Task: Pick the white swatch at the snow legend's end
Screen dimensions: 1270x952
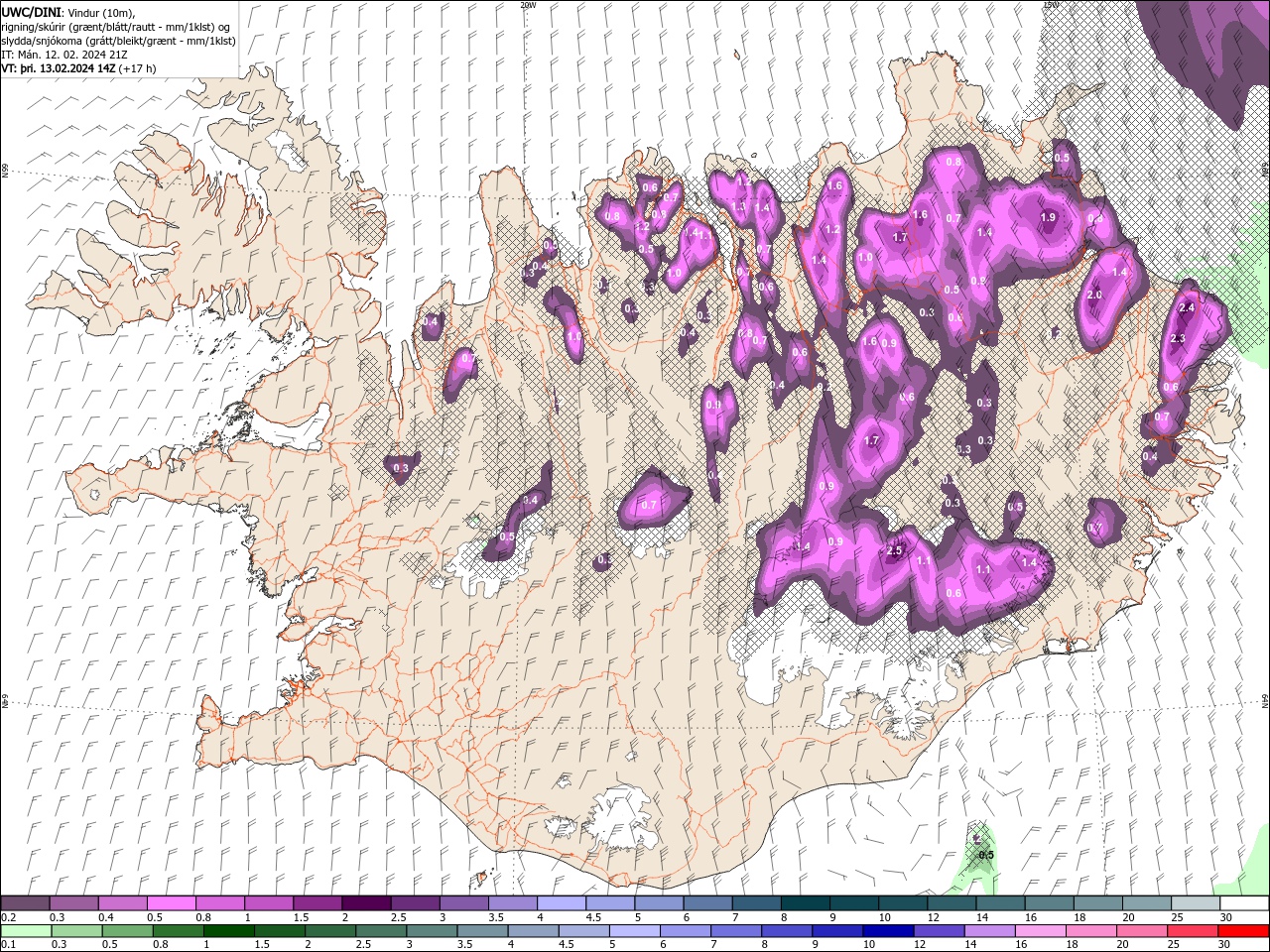Action: 1243,903
